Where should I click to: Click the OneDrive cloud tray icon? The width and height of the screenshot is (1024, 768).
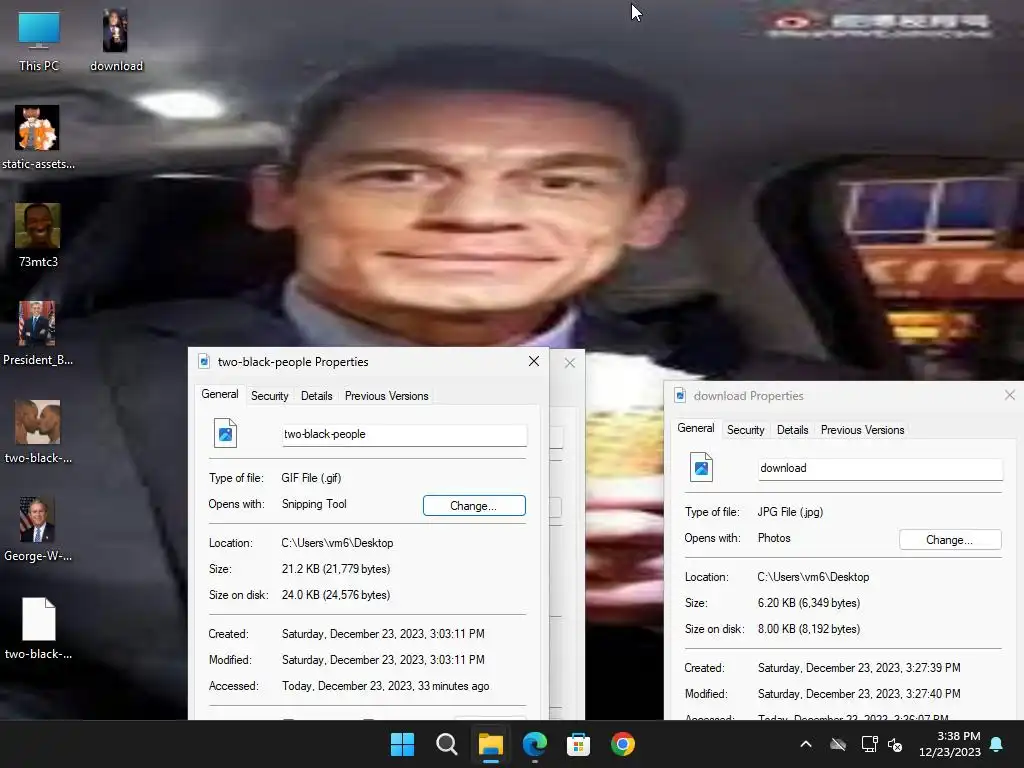click(x=838, y=744)
